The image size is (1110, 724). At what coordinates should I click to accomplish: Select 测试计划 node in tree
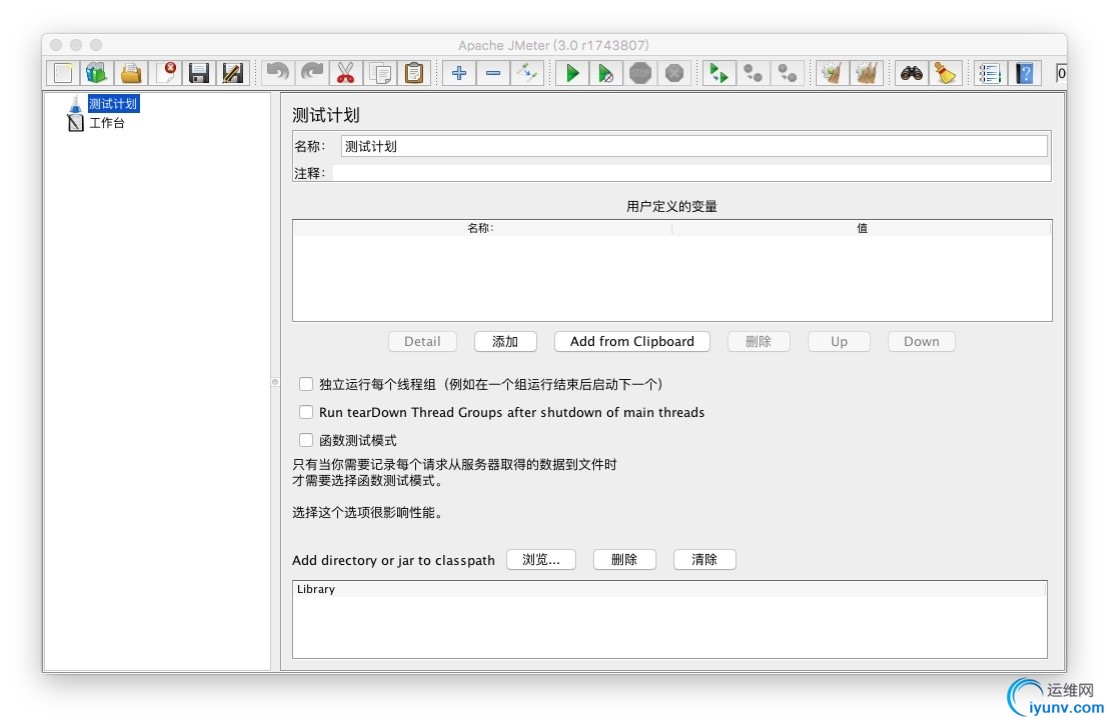tap(113, 103)
